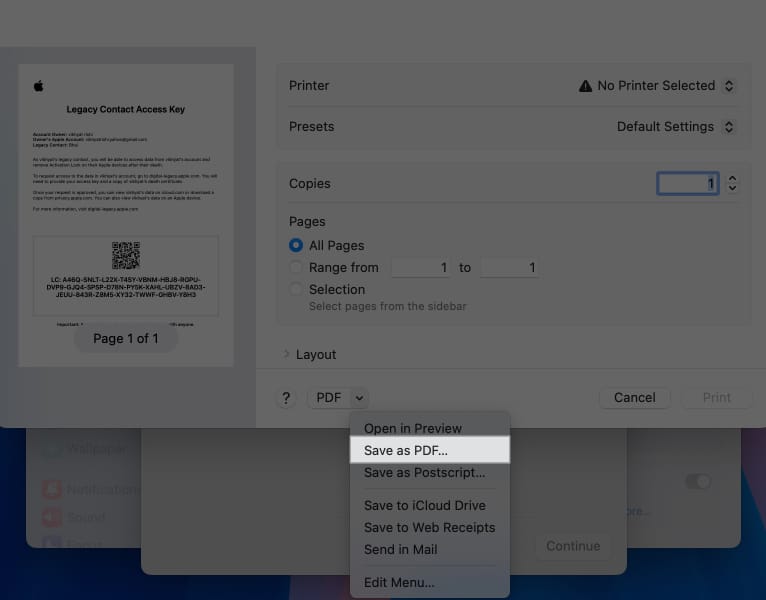The height and width of the screenshot is (600, 766).
Task: Click the Continue button behind the dialog
Action: point(573,546)
